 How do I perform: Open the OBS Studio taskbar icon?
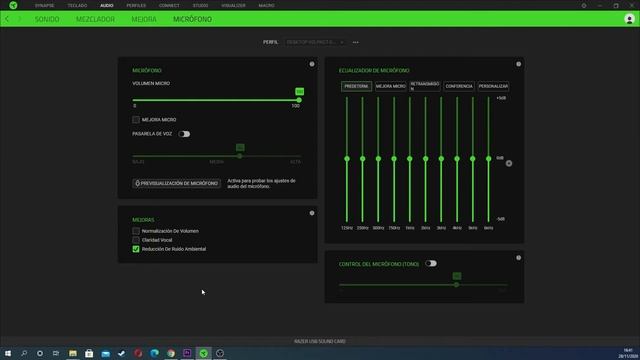pos(220,353)
